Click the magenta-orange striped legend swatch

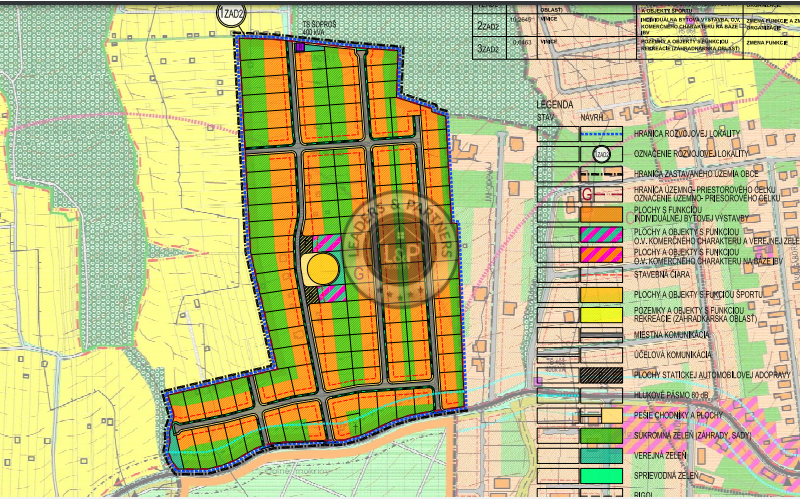click(600, 254)
